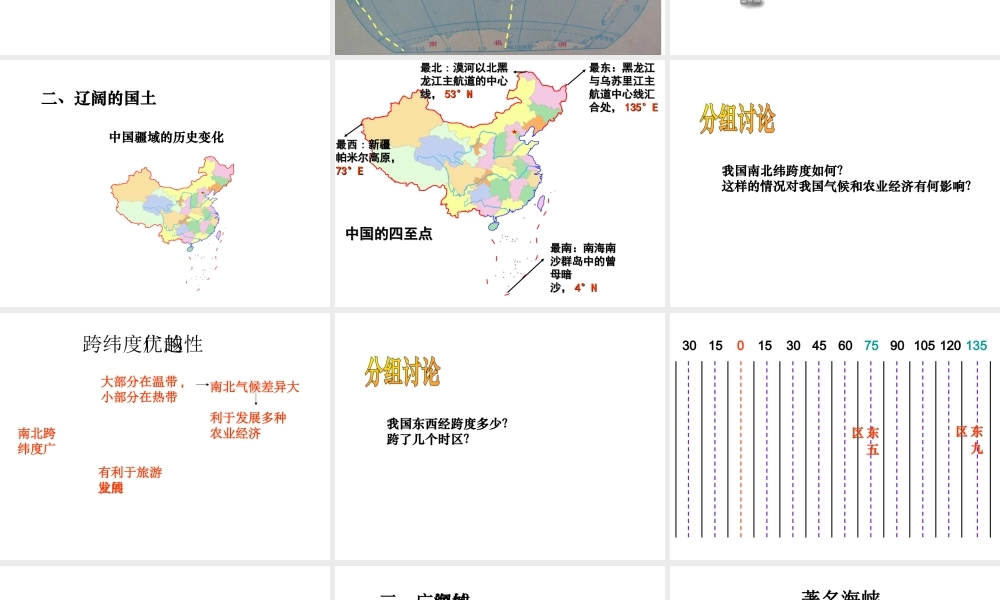Image resolution: width=1000 pixels, height=600 pixels.
Task: Click the caption 中国疆域的历史变化
Action: (x=166, y=137)
